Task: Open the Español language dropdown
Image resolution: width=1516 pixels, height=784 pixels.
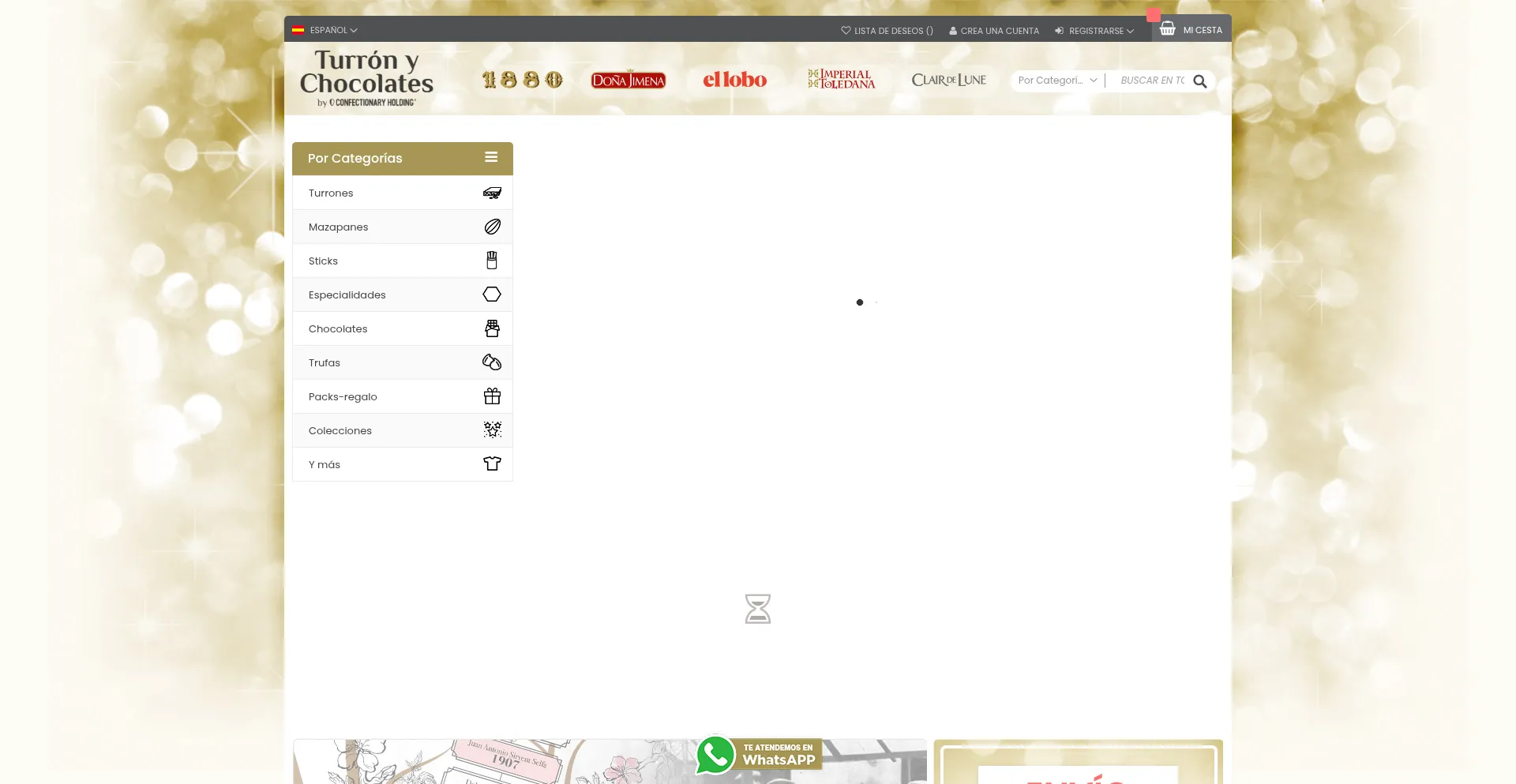Action: (325, 30)
